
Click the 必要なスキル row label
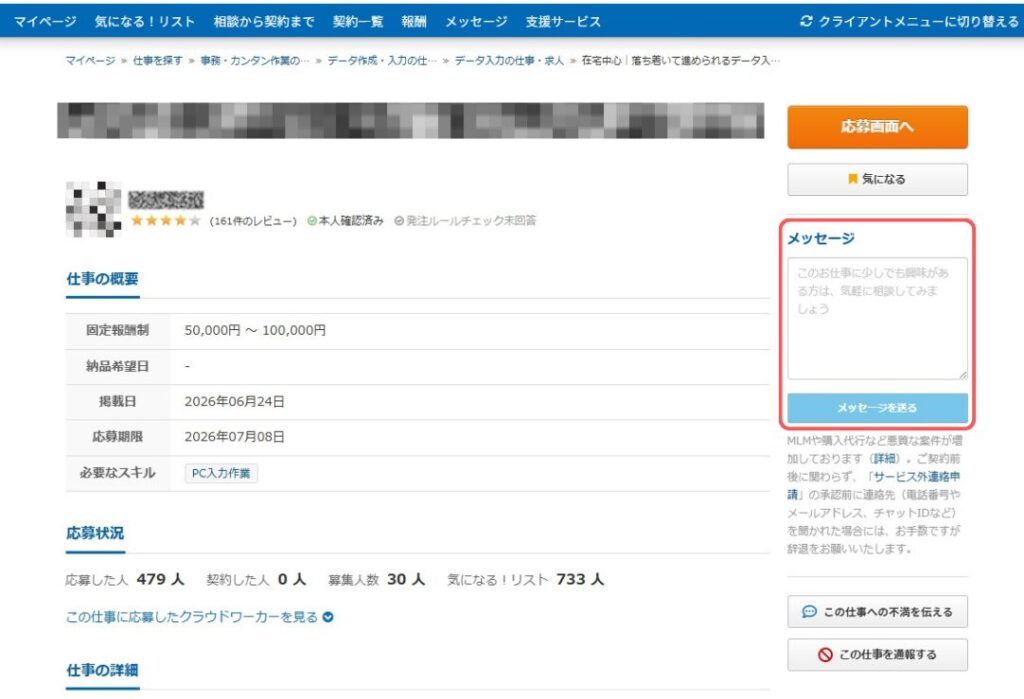[x=118, y=473]
